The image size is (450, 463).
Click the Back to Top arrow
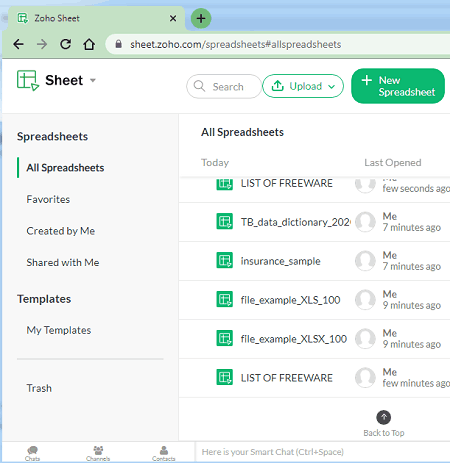click(384, 417)
